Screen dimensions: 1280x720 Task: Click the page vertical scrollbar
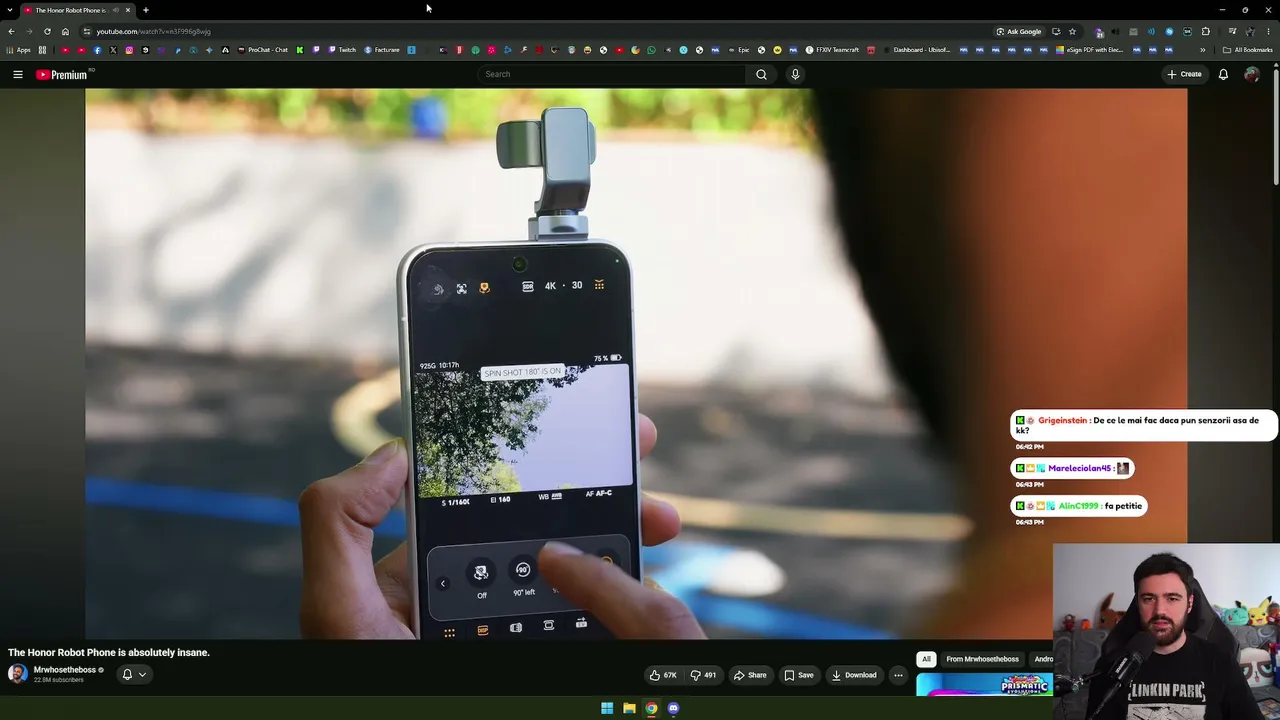1276,125
